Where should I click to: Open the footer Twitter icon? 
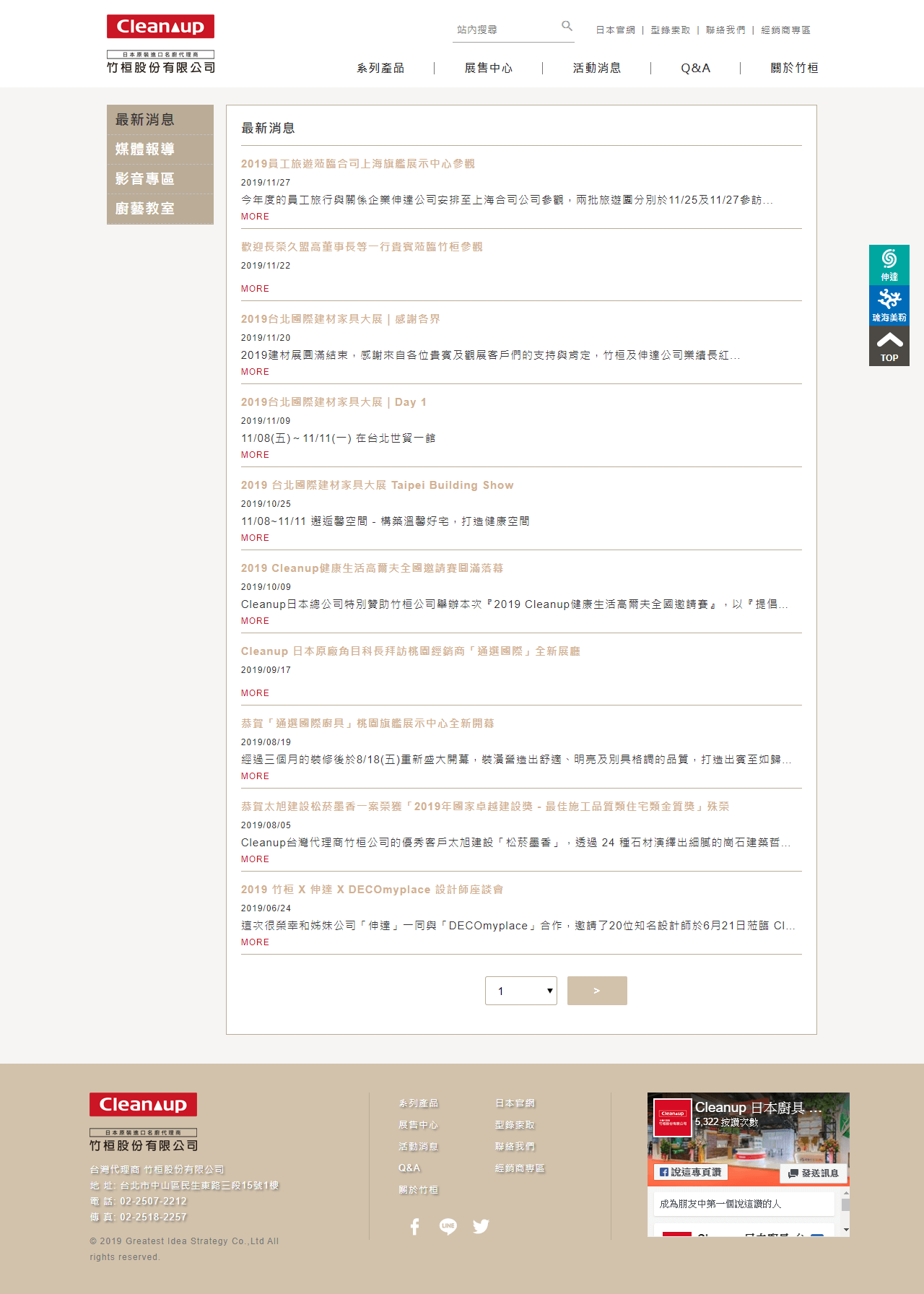[481, 1226]
